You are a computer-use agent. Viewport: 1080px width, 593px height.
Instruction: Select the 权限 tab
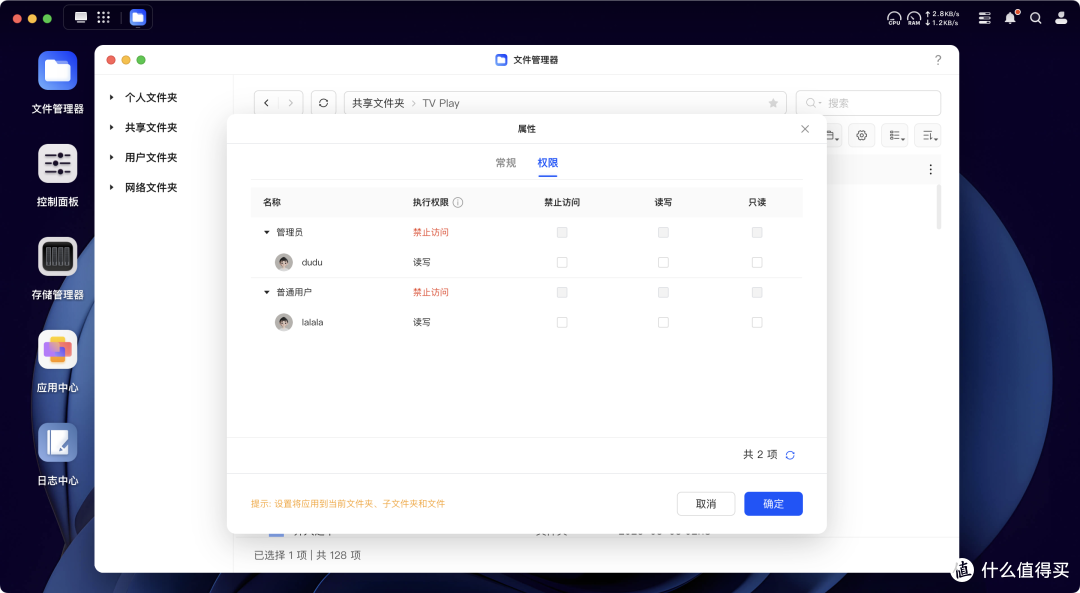point(548,163)
